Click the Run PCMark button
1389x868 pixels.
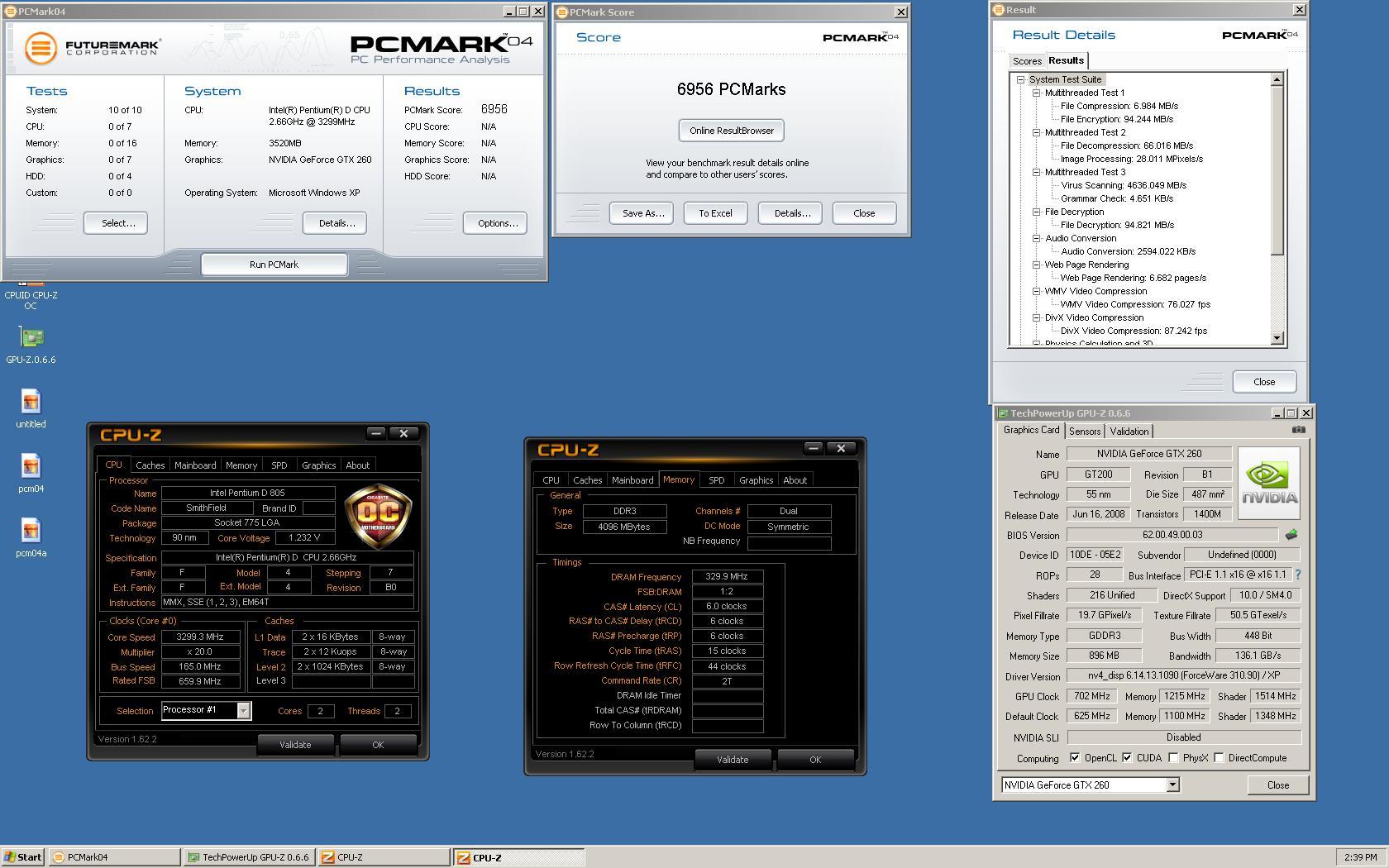[x=274, y=265]
